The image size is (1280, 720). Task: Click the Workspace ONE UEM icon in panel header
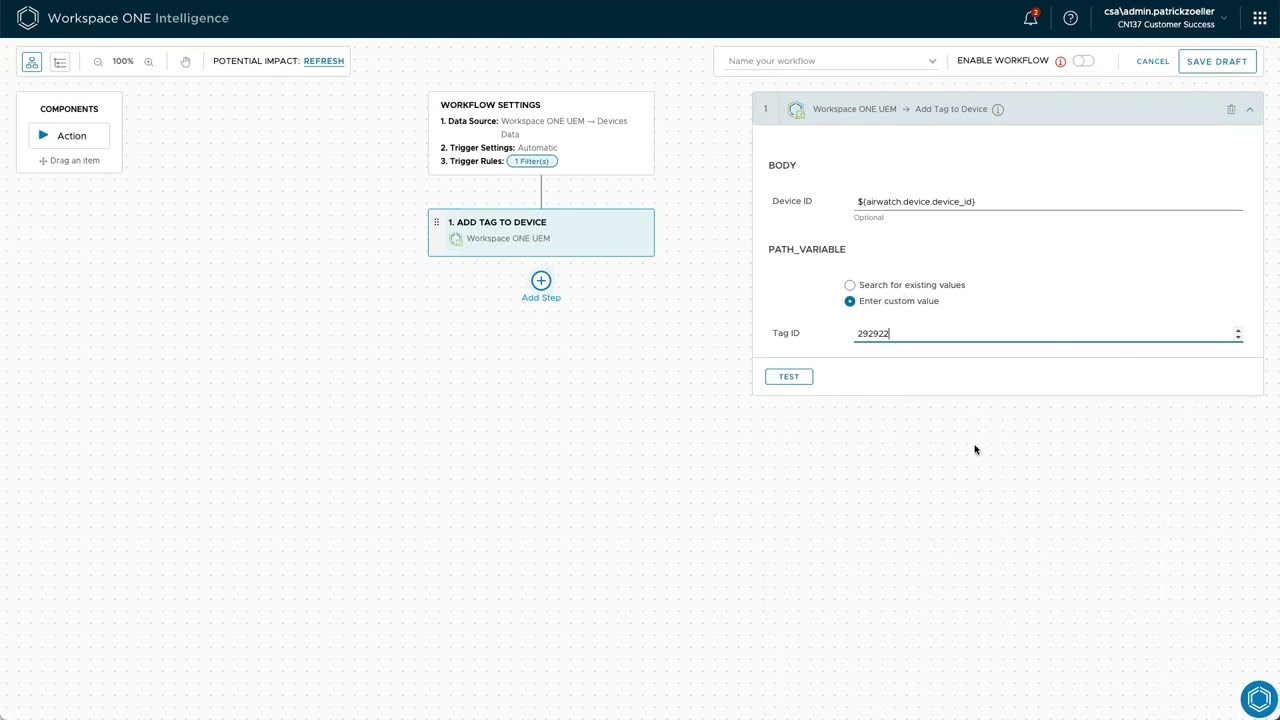[796, 110]
